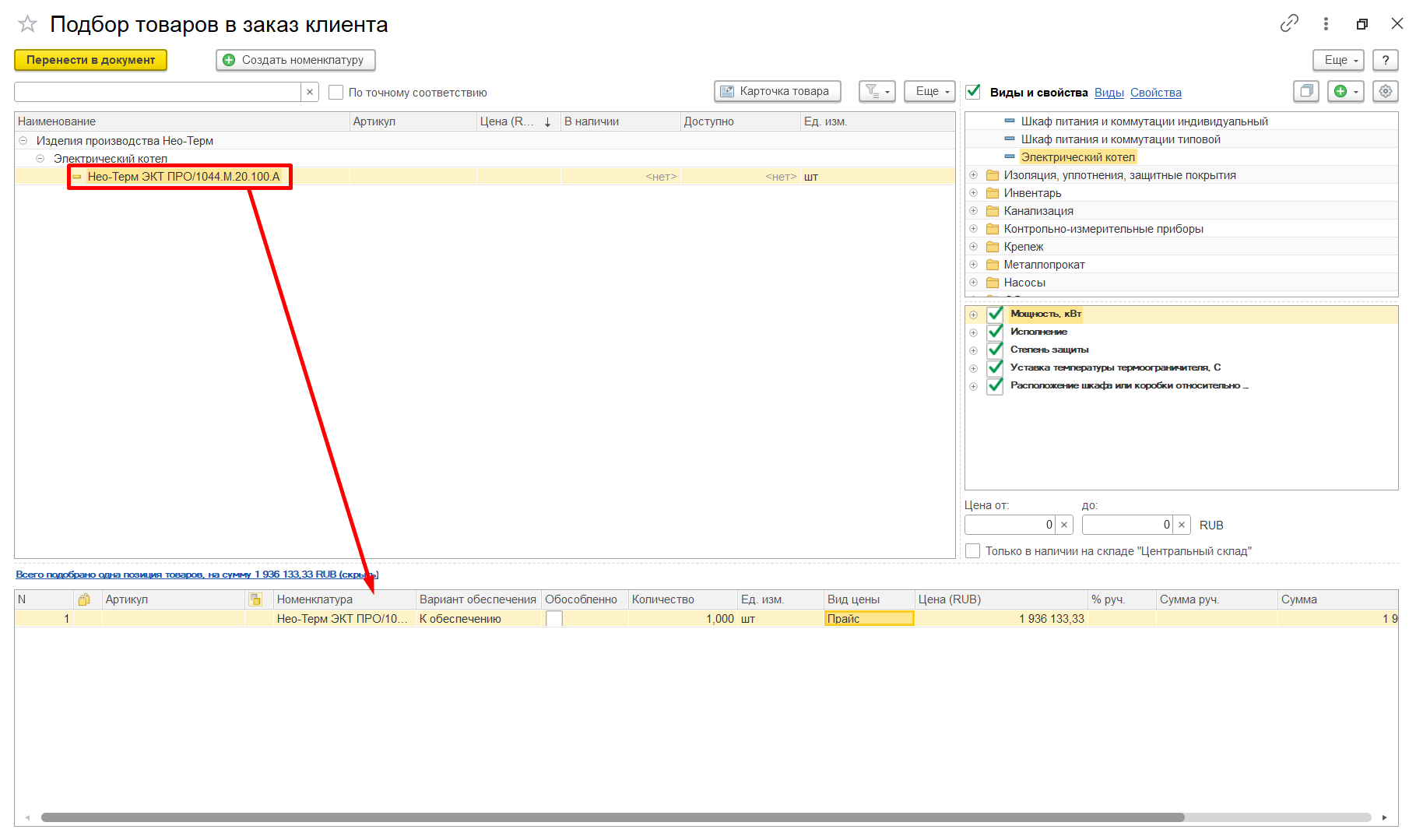The image size is (1416, 840).
Task: Click 'Всего подобрано одна позиция' summary link
Action: click(197, 575)
